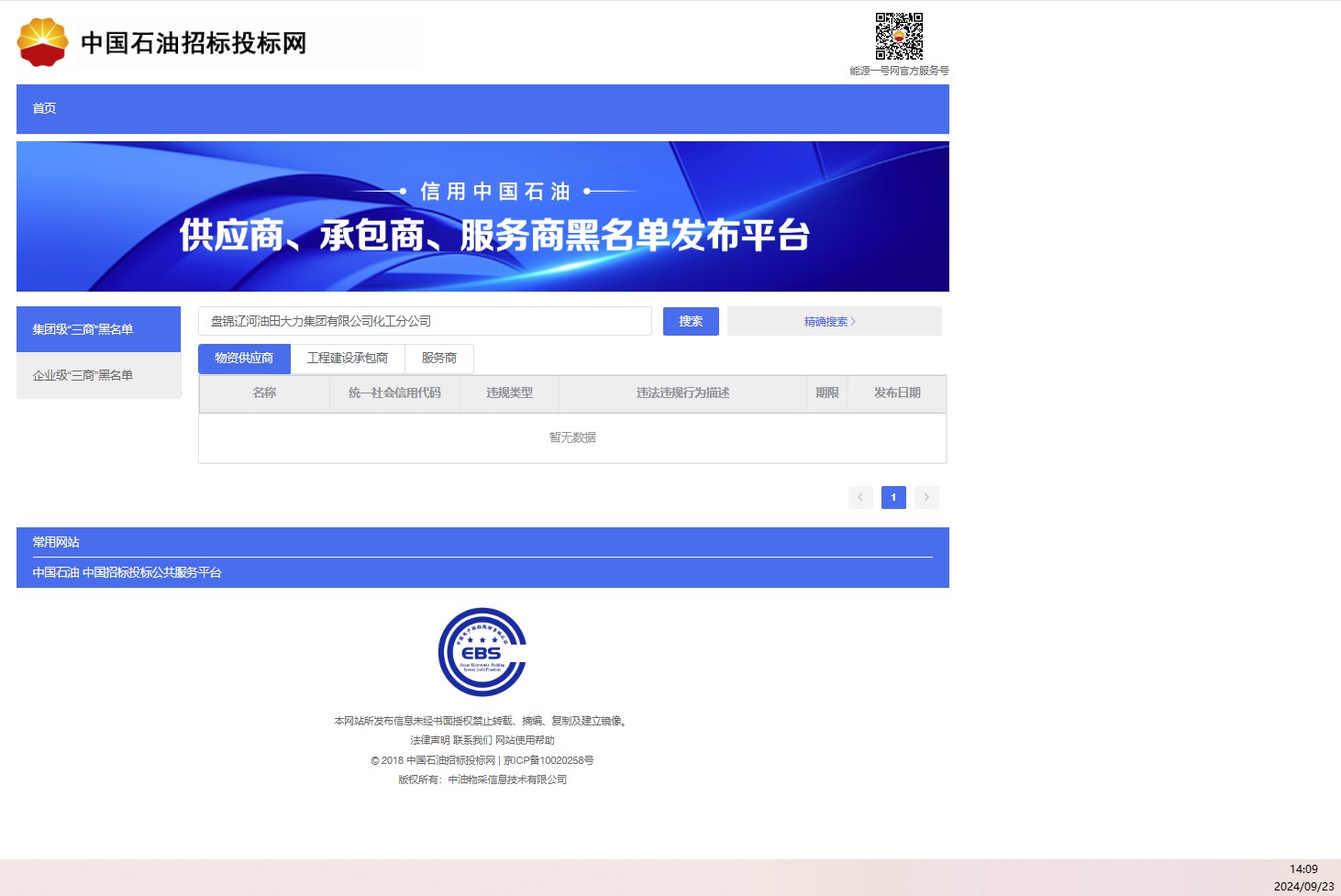Expand the 精确搜索 advanced search
Screen dimensions: 1341x896
pos(835,321)
